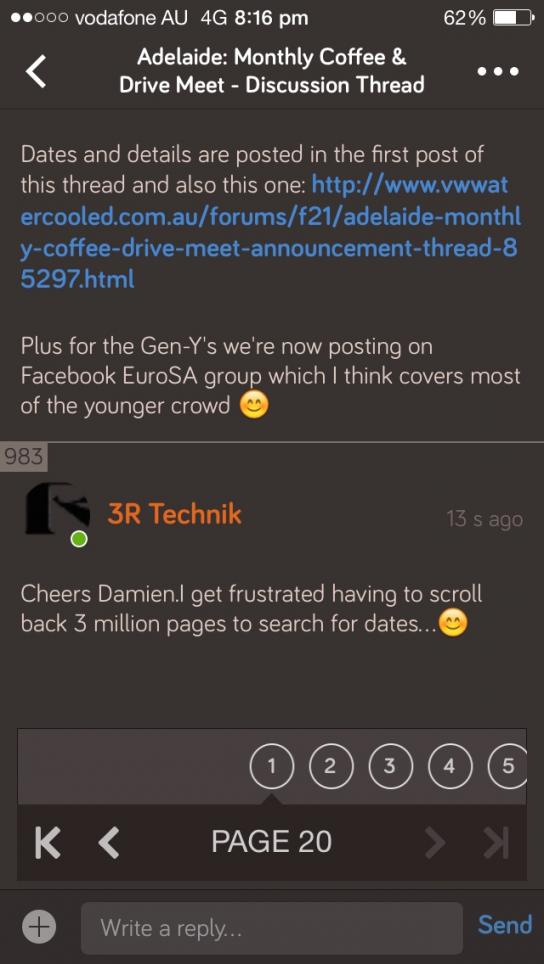Select page 4 circle
Image resolution: width=544 pixels, height=964 pixels.
click(x=449, y=765)
